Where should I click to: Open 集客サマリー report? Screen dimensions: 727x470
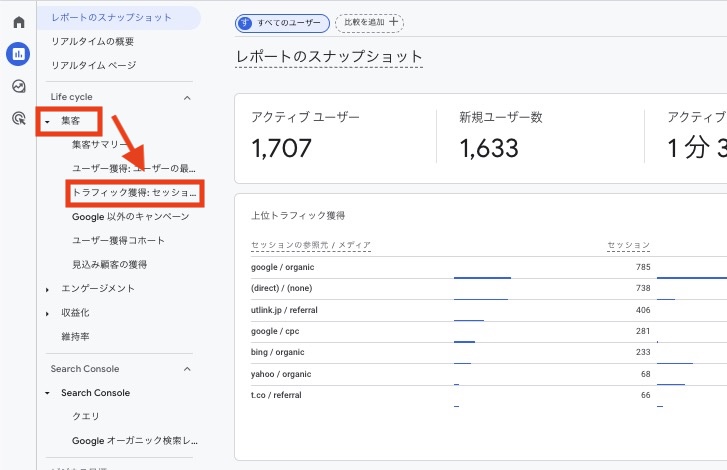point(100,145)
